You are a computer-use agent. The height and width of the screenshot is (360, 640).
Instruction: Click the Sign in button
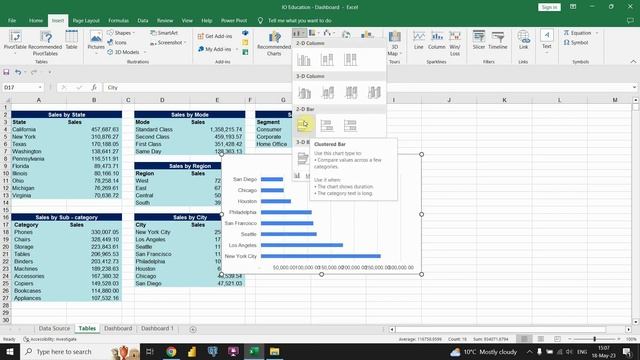[x=549, y=7]
